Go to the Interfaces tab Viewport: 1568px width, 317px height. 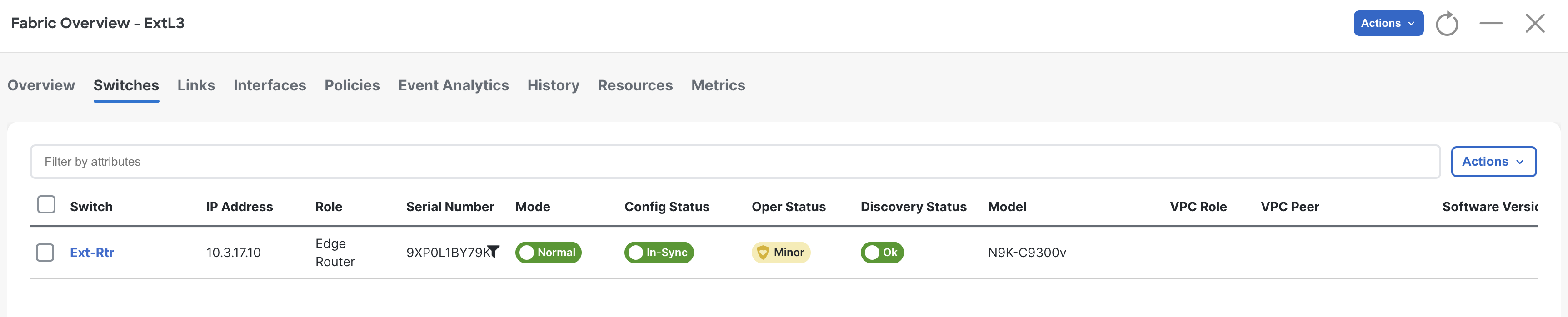pyautogui.click(x=270, y=85)
